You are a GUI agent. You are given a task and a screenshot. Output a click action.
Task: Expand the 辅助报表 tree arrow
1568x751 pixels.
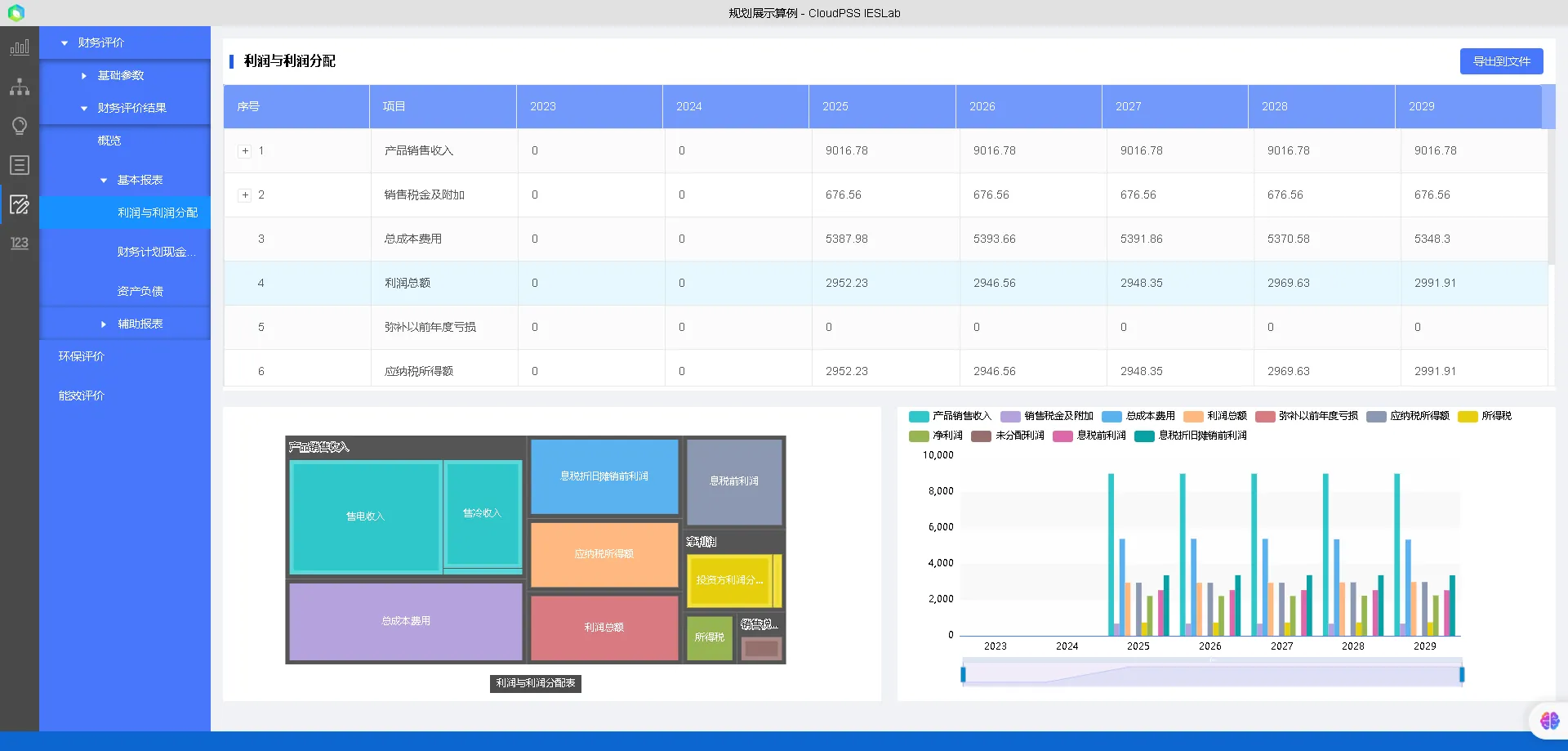pyautogui.click(x=104, y=324)
